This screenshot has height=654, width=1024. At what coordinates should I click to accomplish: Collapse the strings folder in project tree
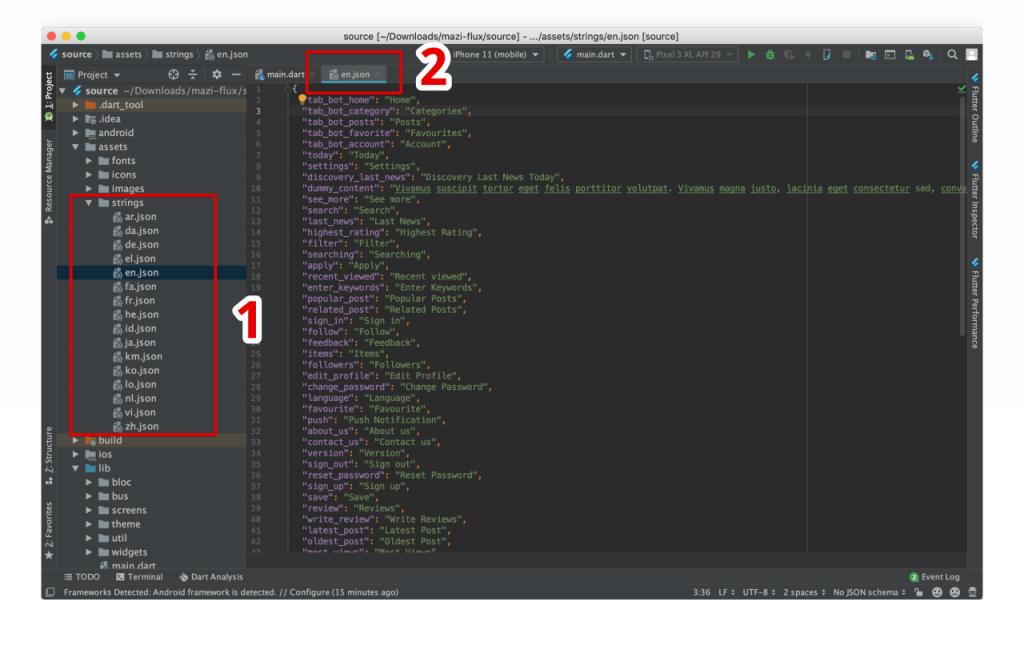click(90, 203)
